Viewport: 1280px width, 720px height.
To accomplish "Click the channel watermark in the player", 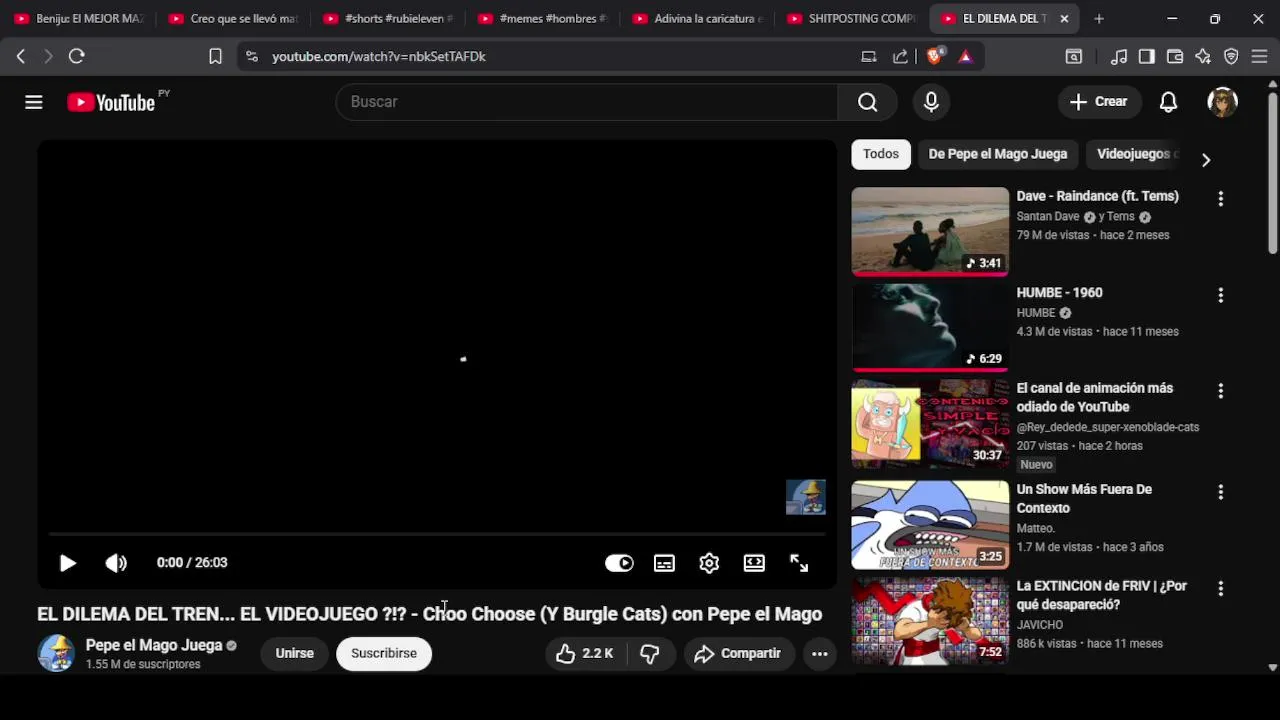I will (806, 497).
